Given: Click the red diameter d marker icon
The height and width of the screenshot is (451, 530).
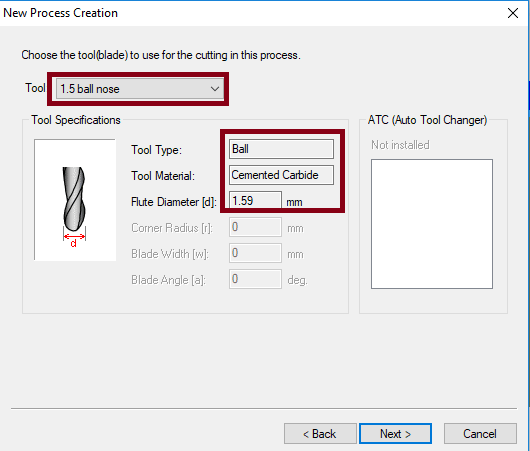Looking at the screenshot, I should click(x=74, y=238).
